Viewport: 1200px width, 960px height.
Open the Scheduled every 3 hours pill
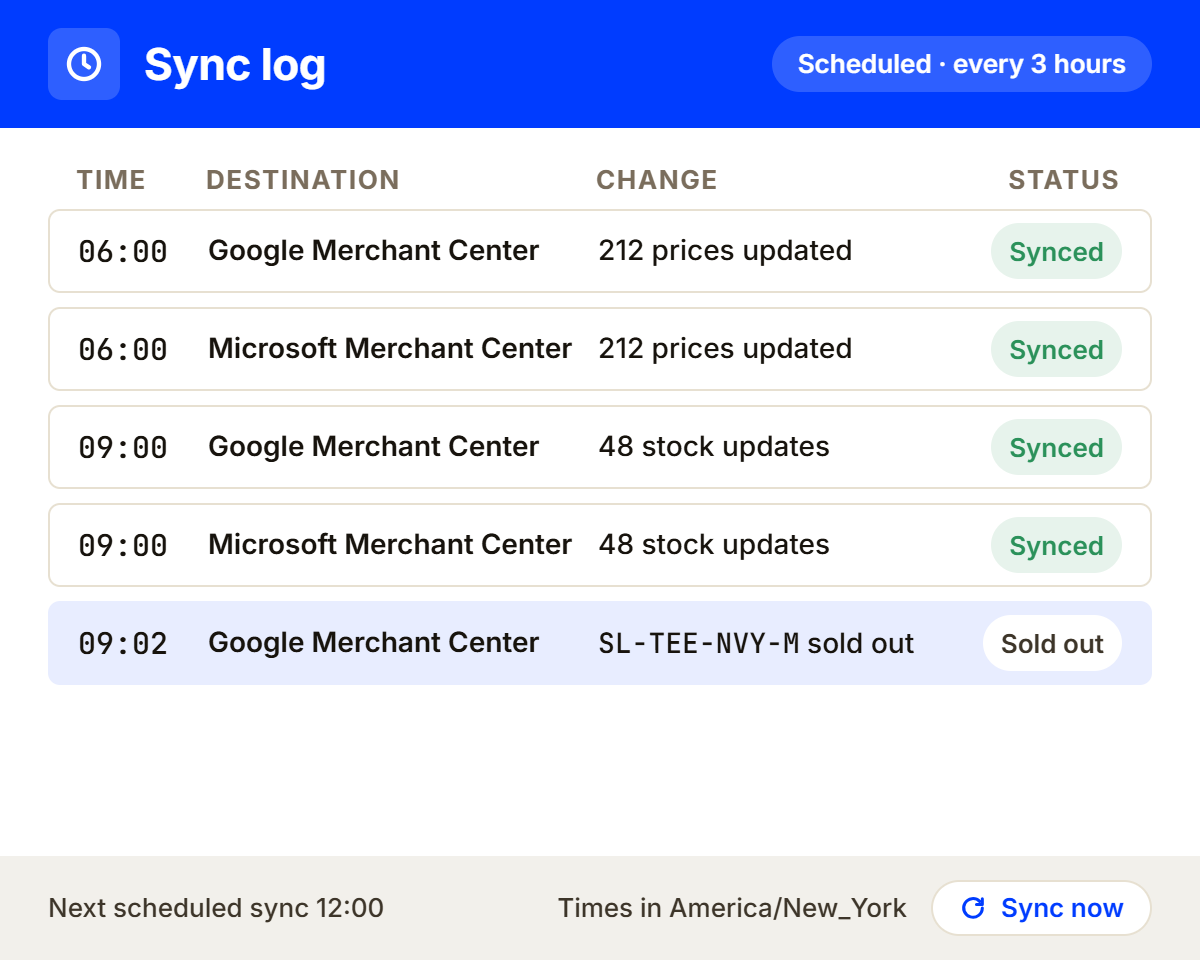962,64
